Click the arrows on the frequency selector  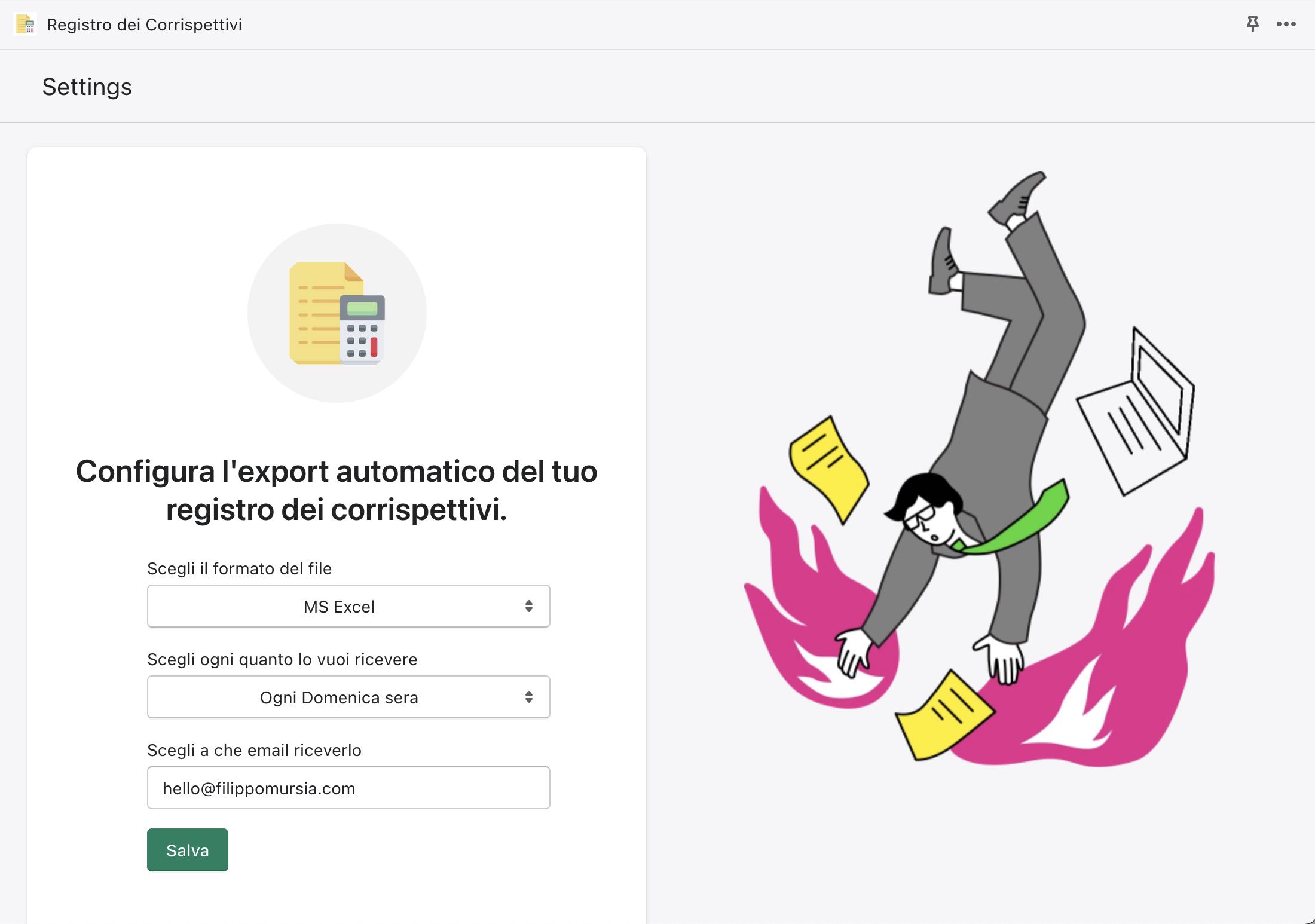point(529,697)
